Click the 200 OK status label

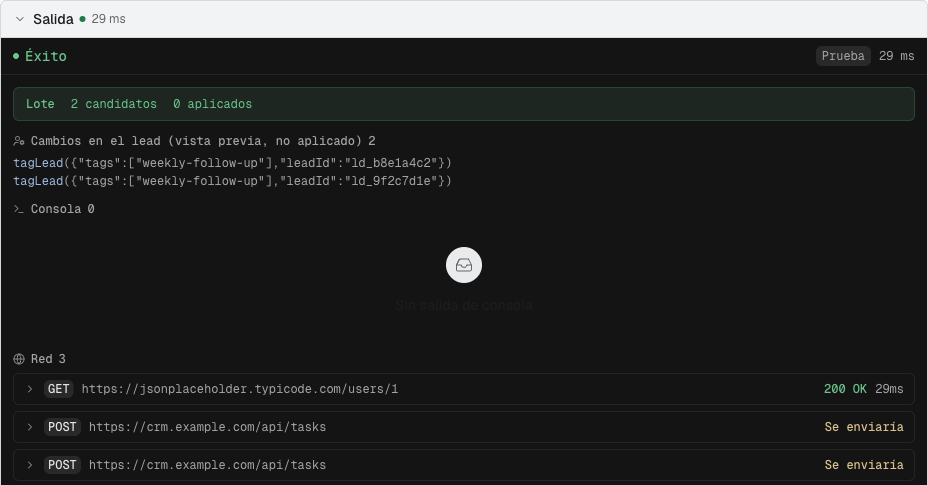click(845, 389)
